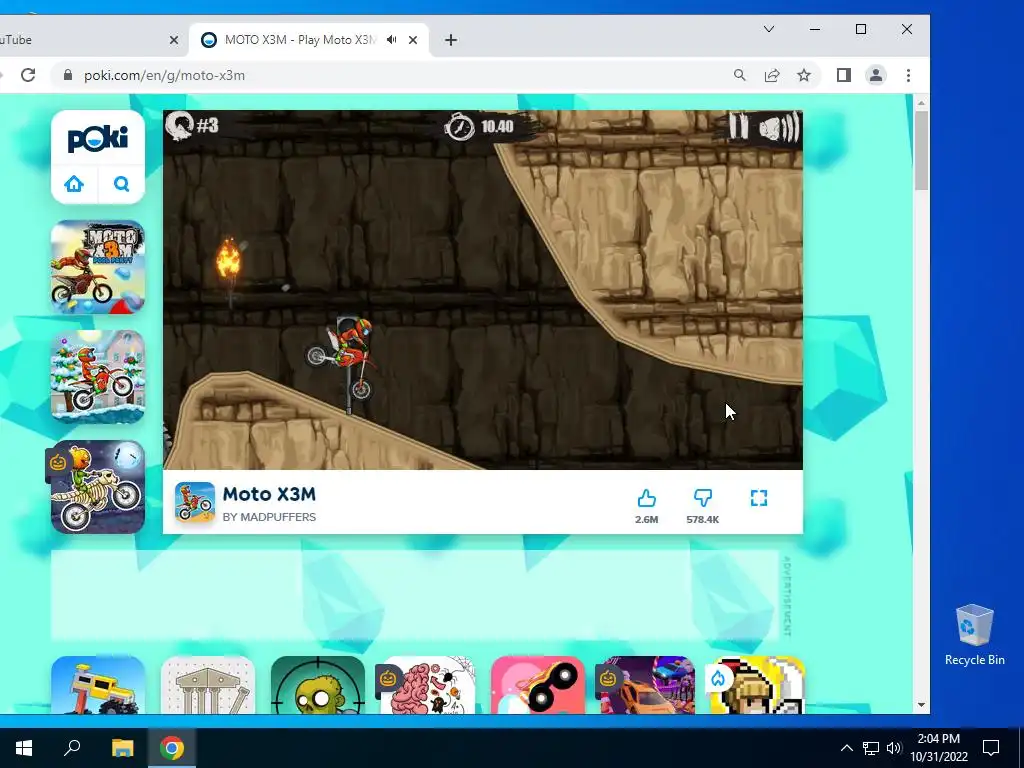Click the page scrollbar up arrow
The height and width of the screenshot is (768, 1024).
pos(921,103)
